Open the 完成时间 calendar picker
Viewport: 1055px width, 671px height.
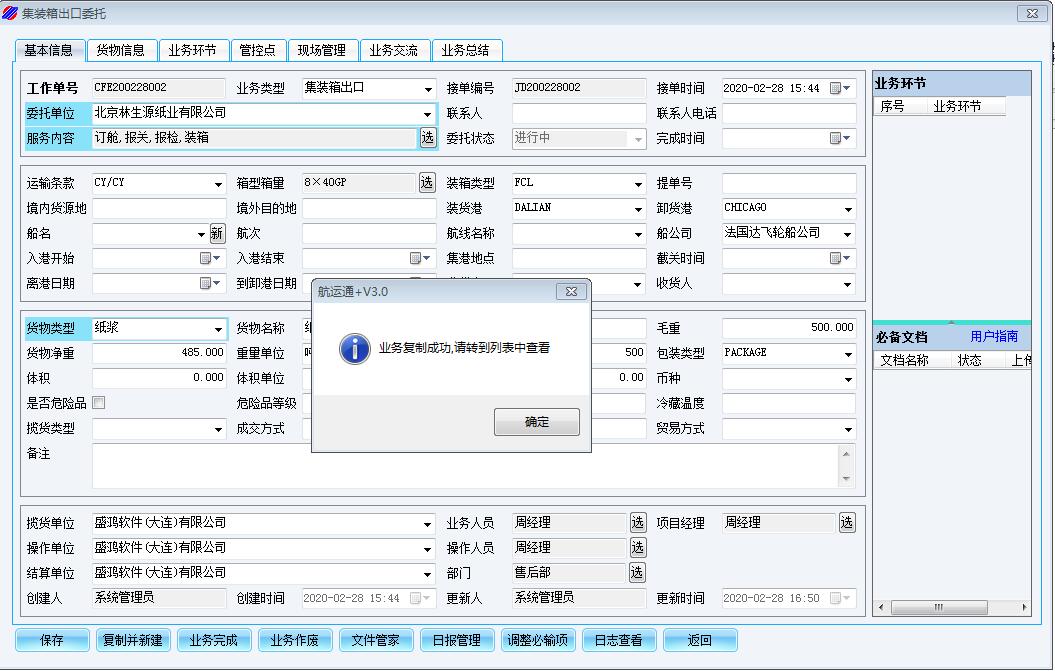tap(837, 139)
